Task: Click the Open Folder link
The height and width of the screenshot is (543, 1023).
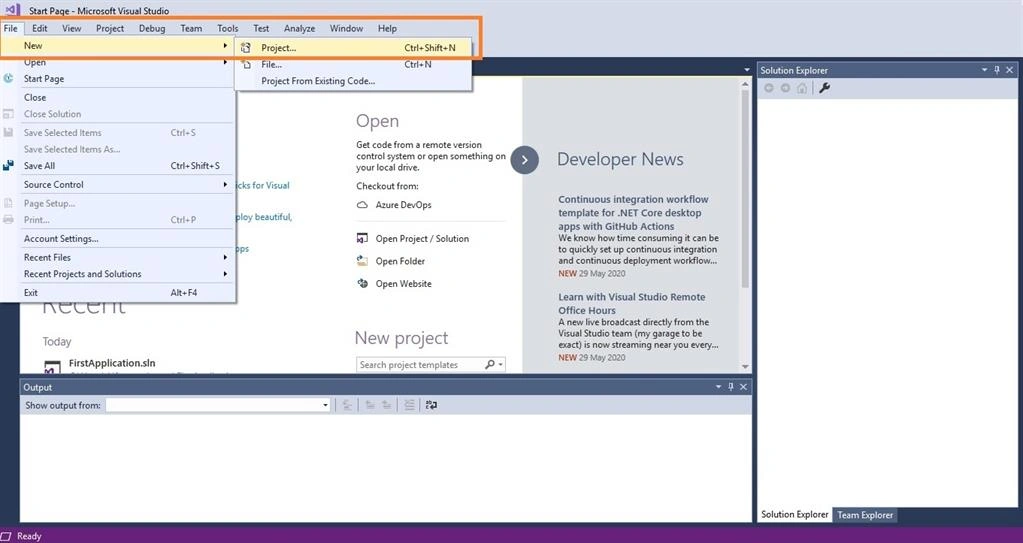Action: (400, 261)
